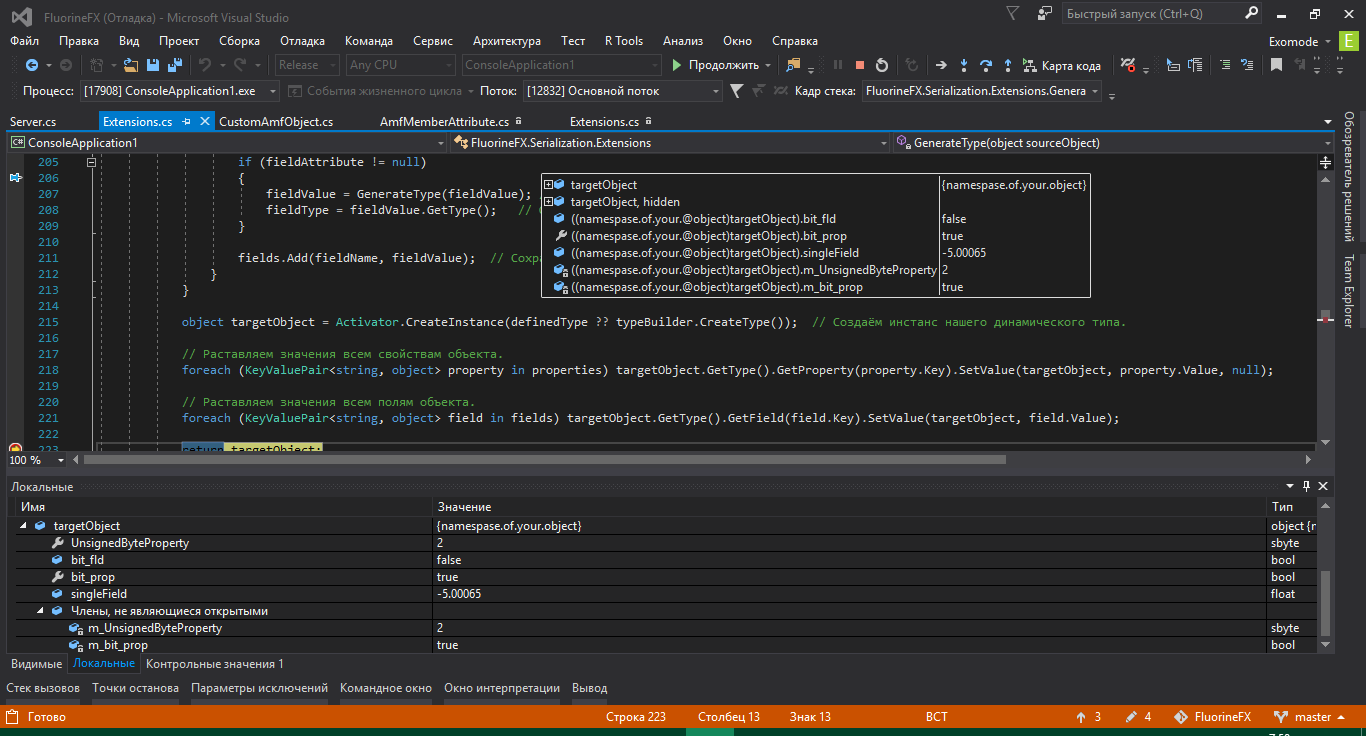
Task: Save the current file with Save icon
Action: [153, 65]
